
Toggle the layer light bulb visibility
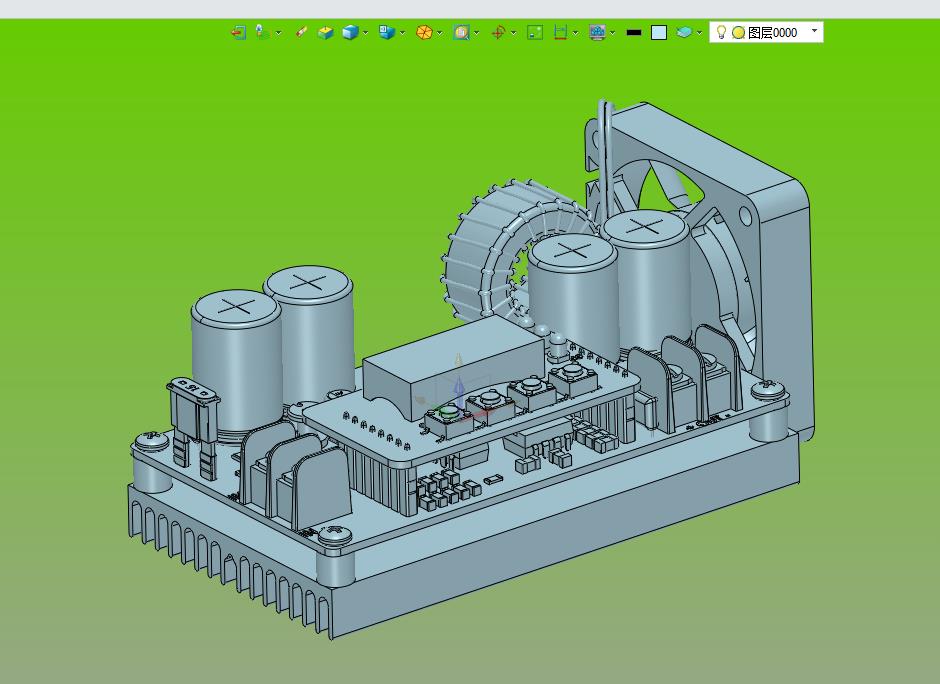720,32
